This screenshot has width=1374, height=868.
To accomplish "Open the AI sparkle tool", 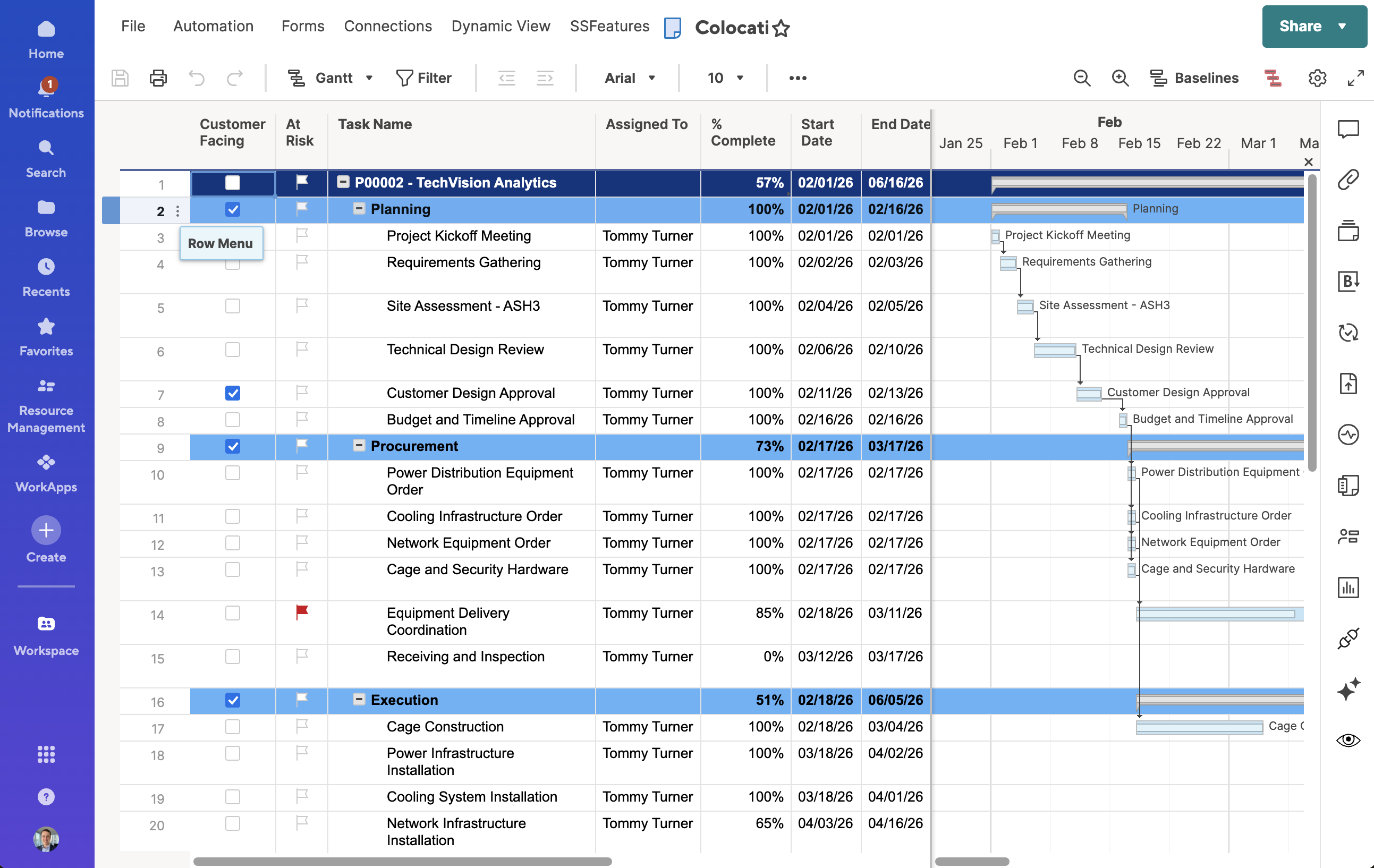I will click(1348, 689).
